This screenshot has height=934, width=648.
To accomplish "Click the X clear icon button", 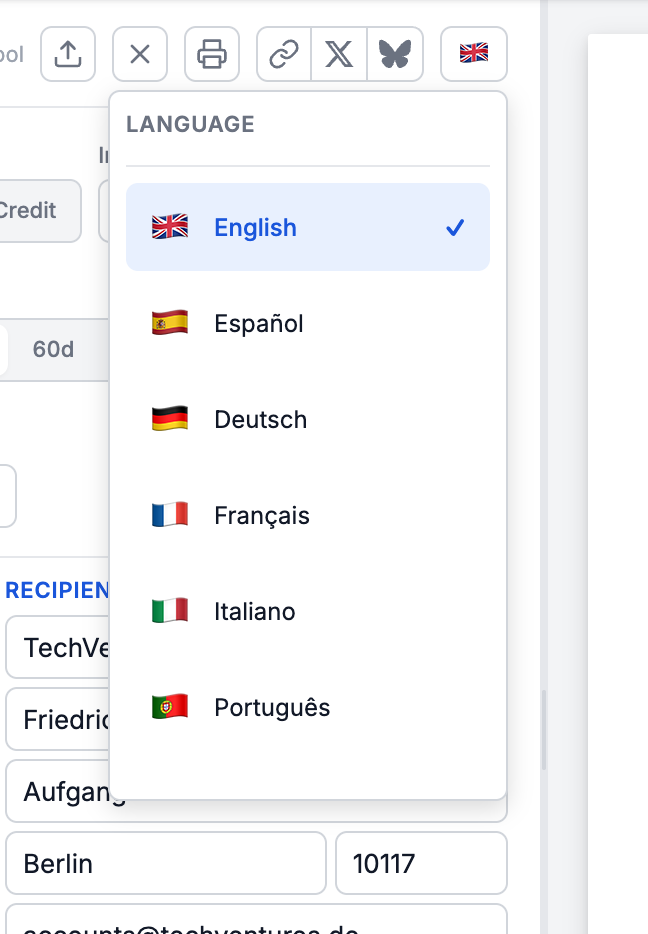I will [x=140, y=54].
